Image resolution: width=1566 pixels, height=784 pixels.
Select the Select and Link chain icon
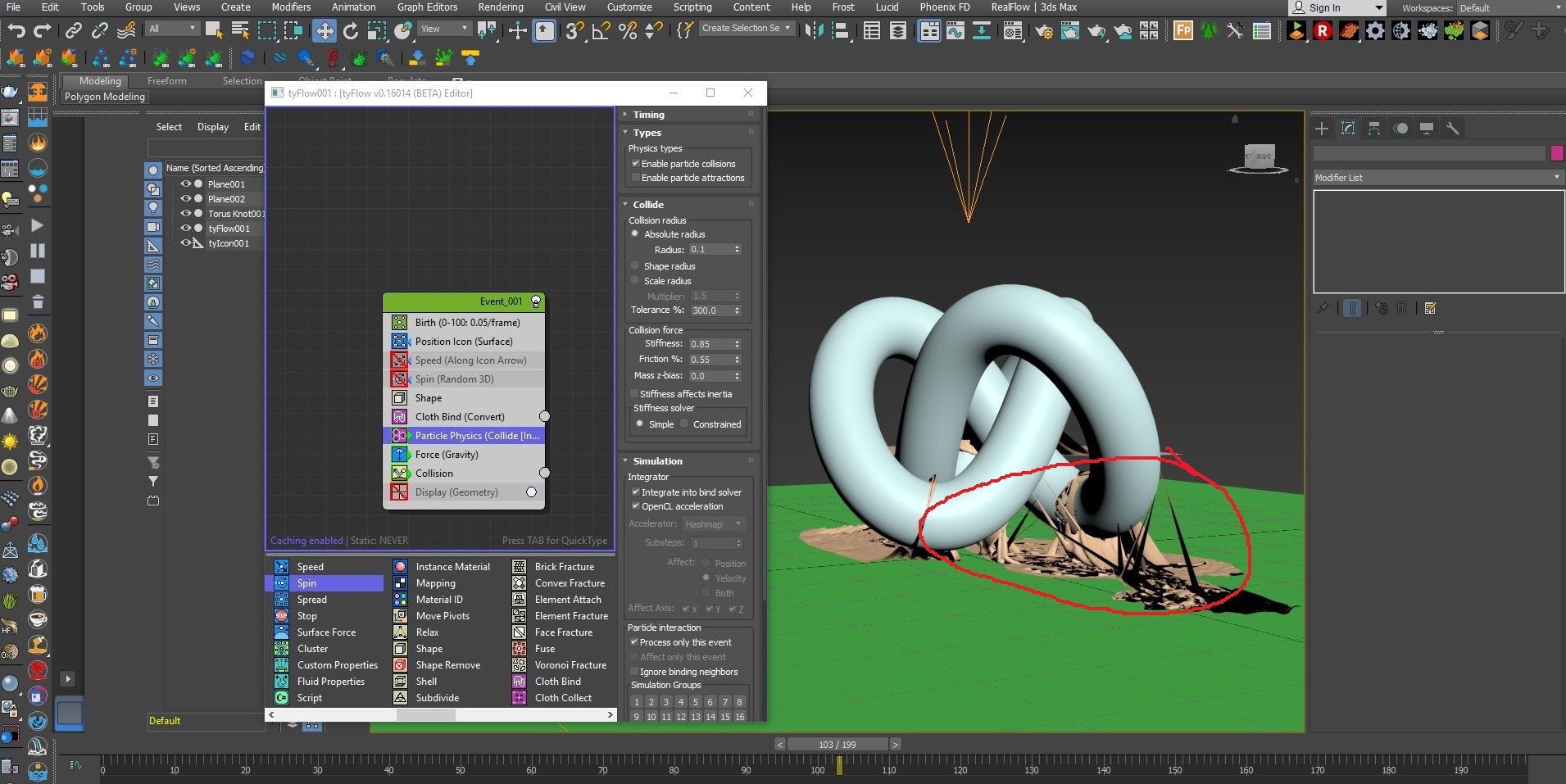(74, 31)
